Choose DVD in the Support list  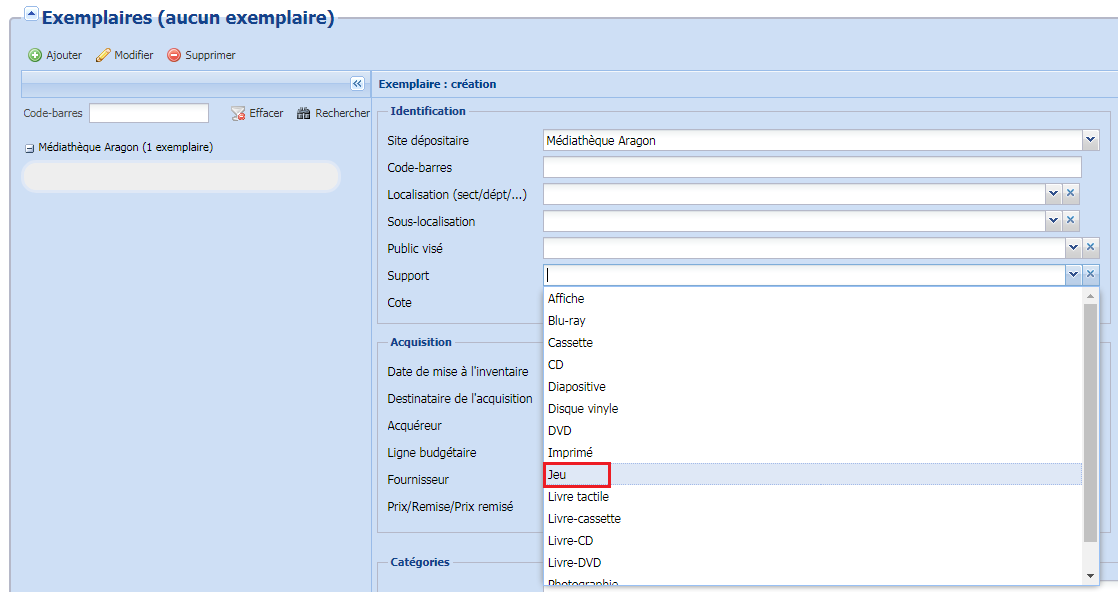560,430
